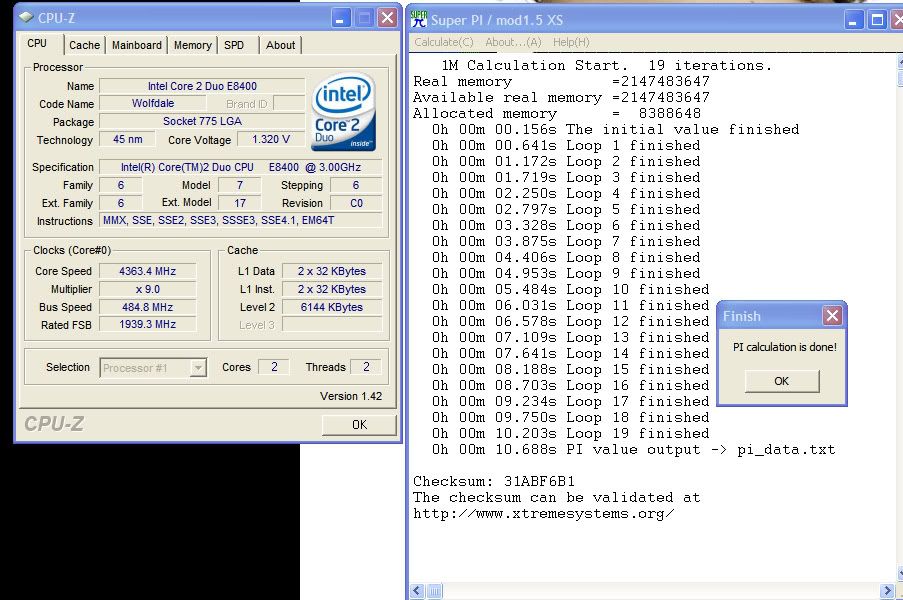Click the Cores count field

pyautogui.click(x=274, y=367)
